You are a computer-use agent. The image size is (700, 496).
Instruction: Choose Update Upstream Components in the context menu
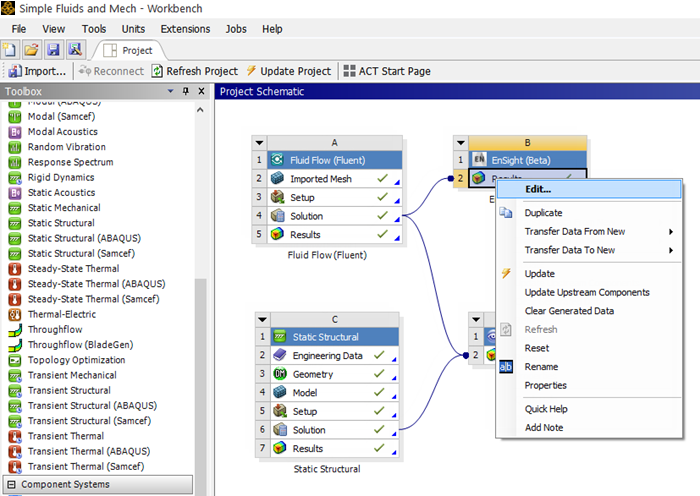[x=589, y=292]
